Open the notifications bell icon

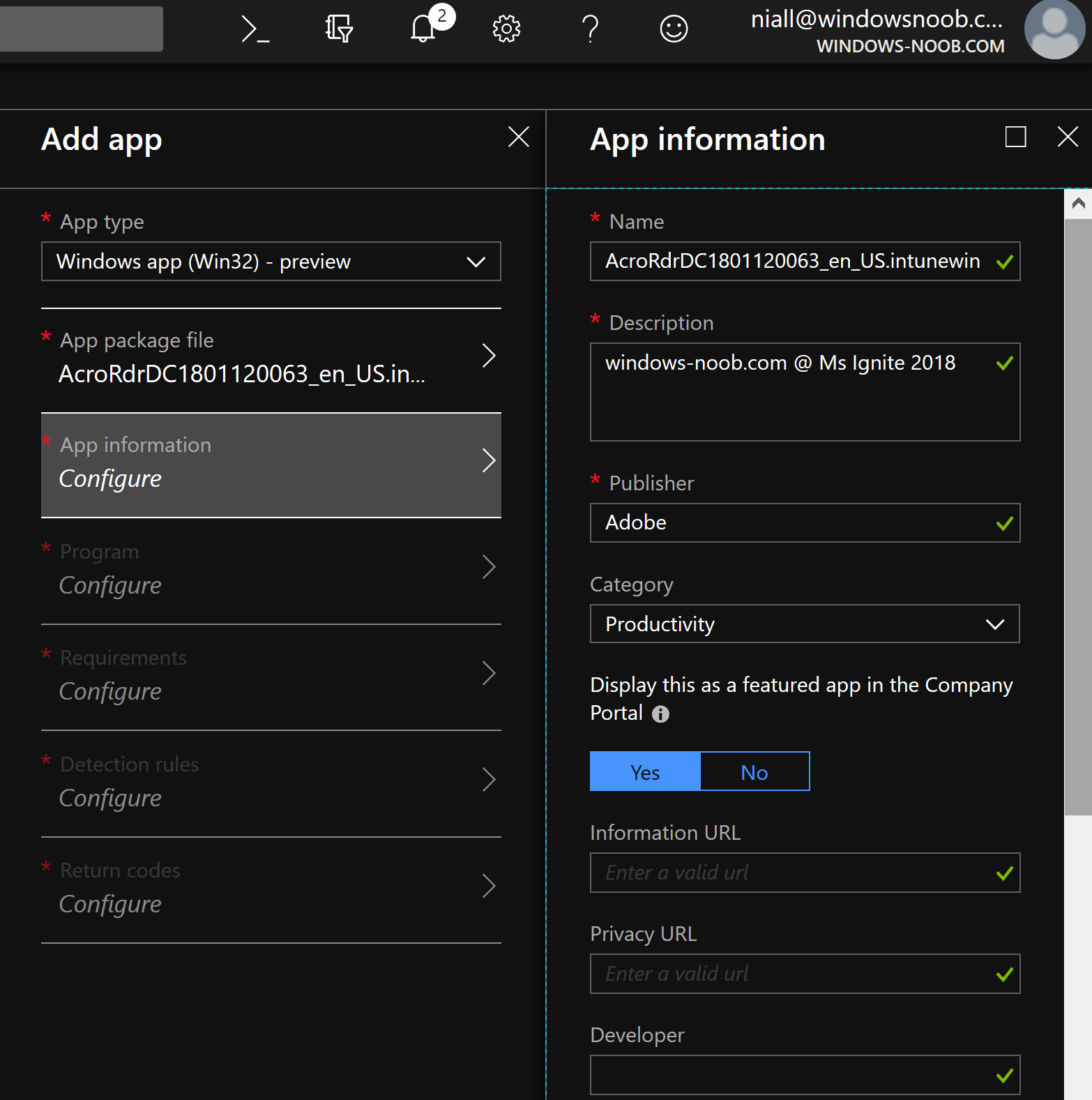pyautogui.click(x=423, y=29)
